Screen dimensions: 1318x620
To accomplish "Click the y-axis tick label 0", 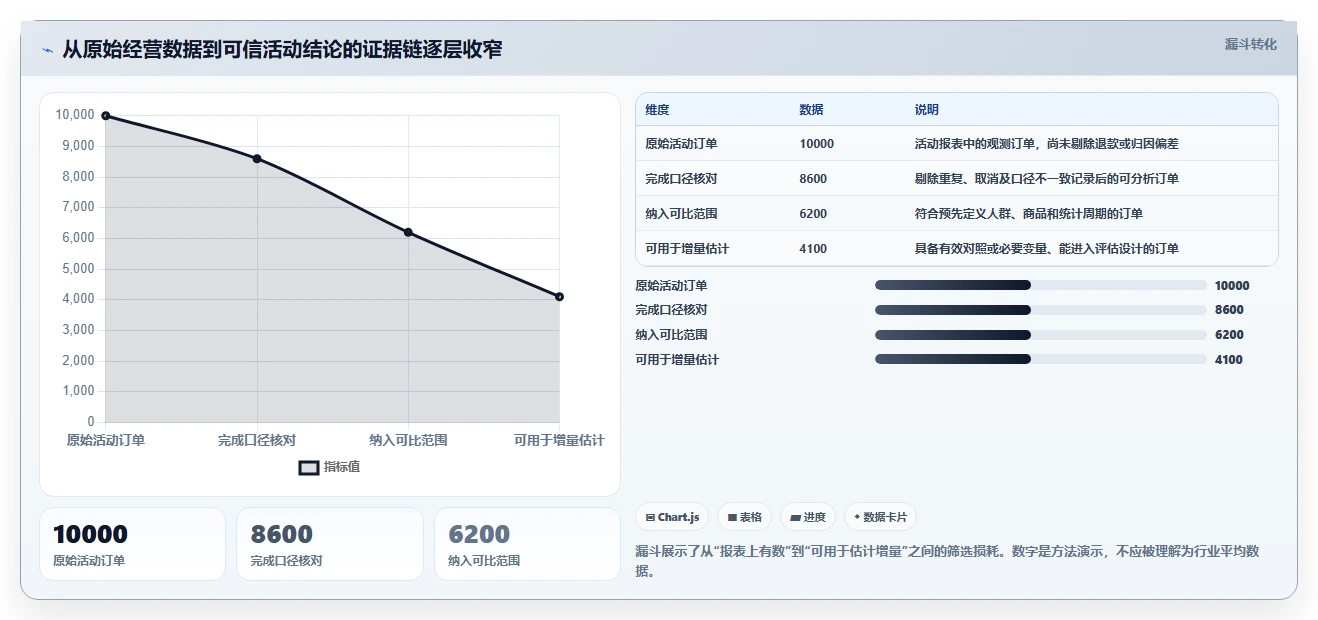I will click(x=91, y=422).
